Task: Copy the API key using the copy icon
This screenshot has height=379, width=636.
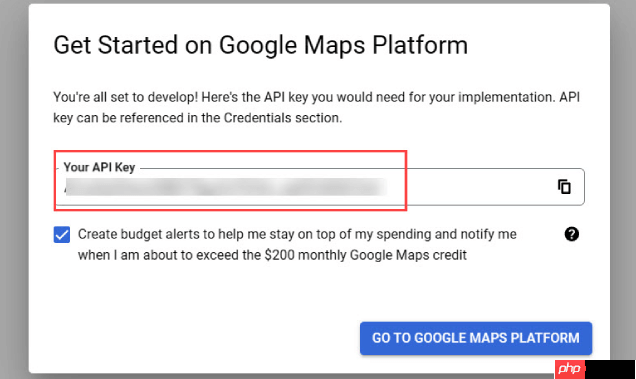Action: (x=564, y=187)
